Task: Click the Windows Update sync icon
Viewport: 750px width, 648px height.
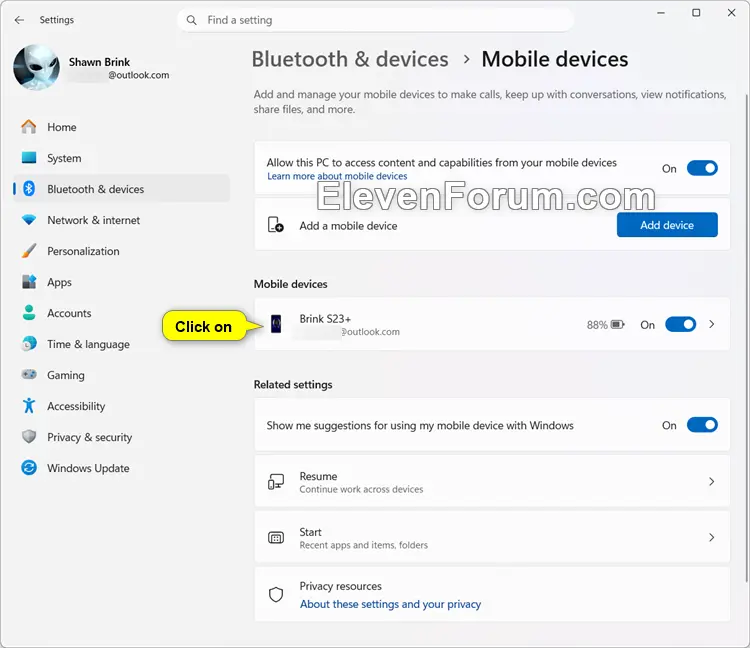Action: pyautogui.click(x=29, y=468)
